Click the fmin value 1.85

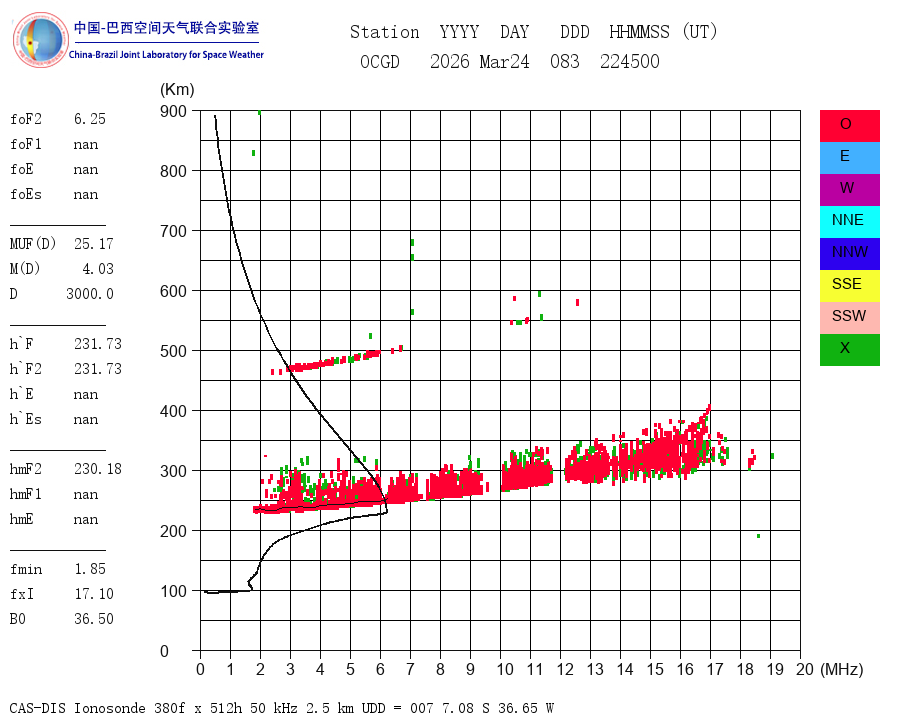[x=90, y=569]
